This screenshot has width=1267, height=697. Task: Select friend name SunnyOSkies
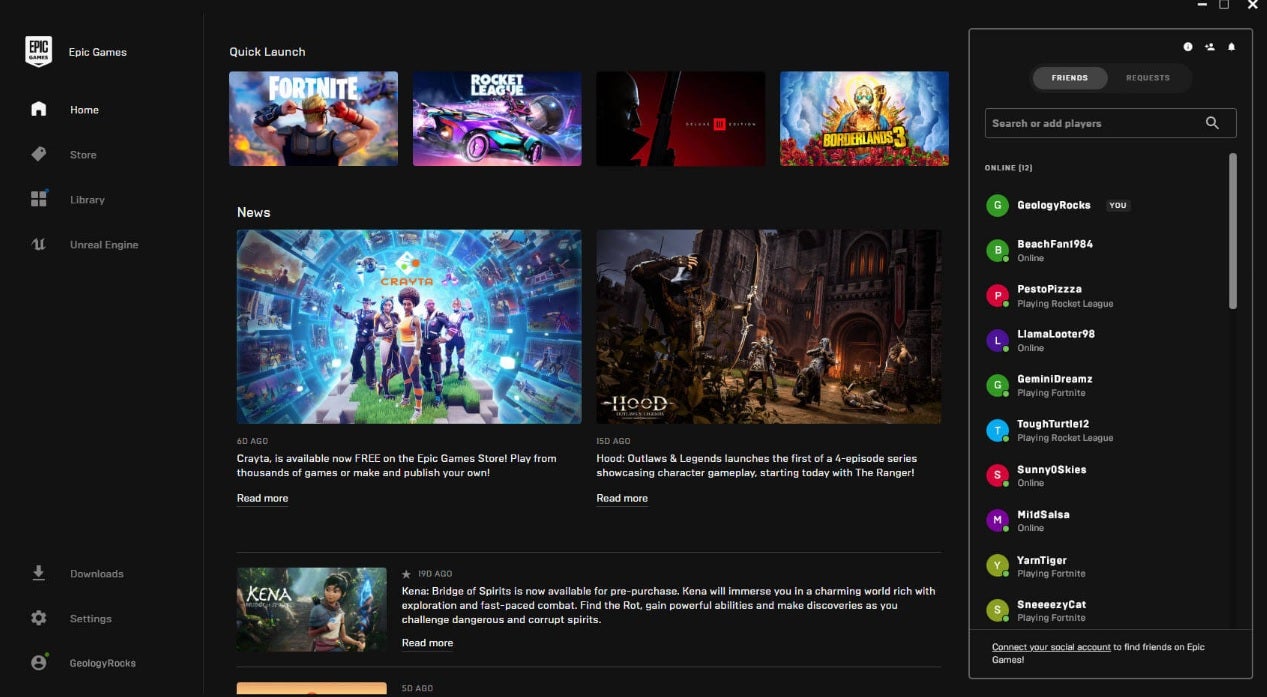click(1052, 469)
